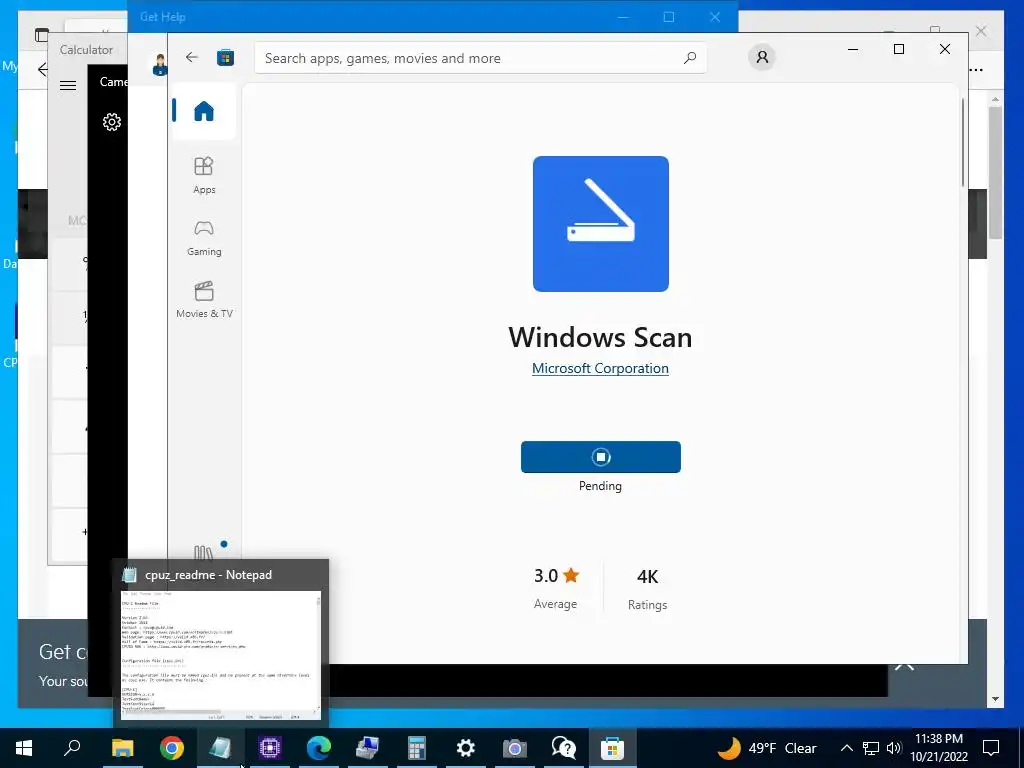Open the weather 49°F Clear widget
This screenshot has width=1024, height=768.
coord(767,748)
